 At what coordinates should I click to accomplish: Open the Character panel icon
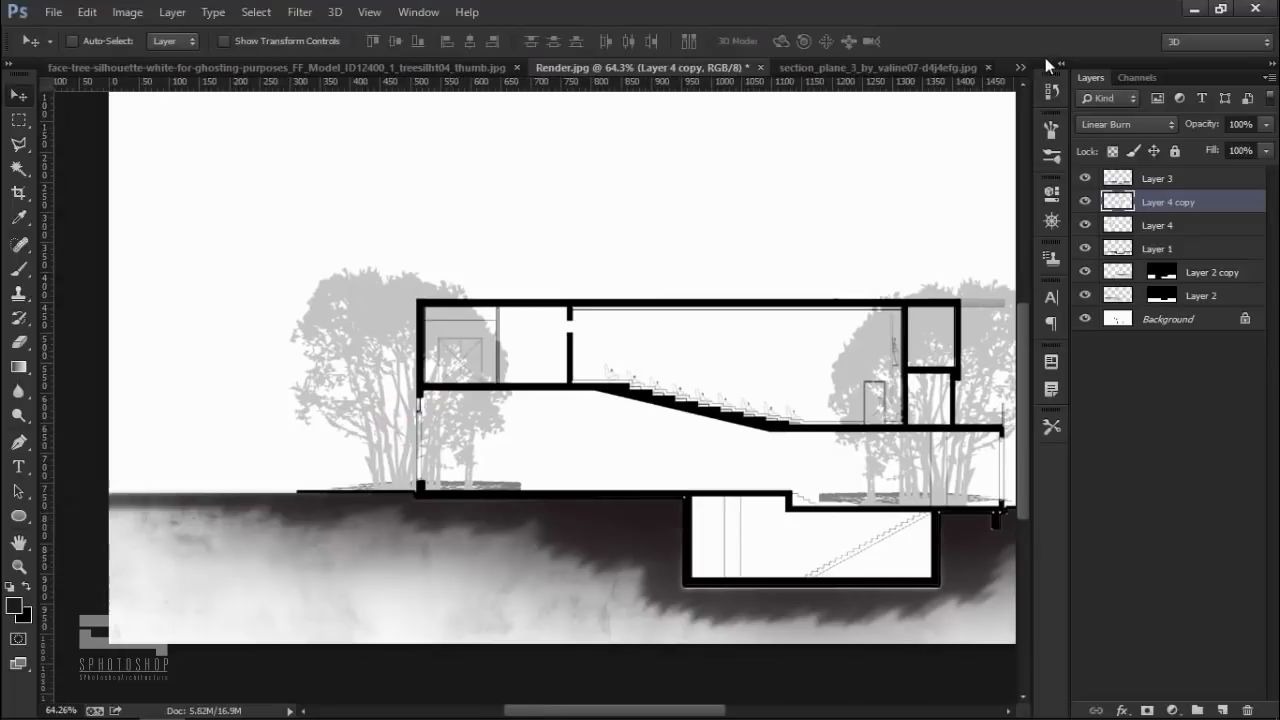pos(1051,297)
